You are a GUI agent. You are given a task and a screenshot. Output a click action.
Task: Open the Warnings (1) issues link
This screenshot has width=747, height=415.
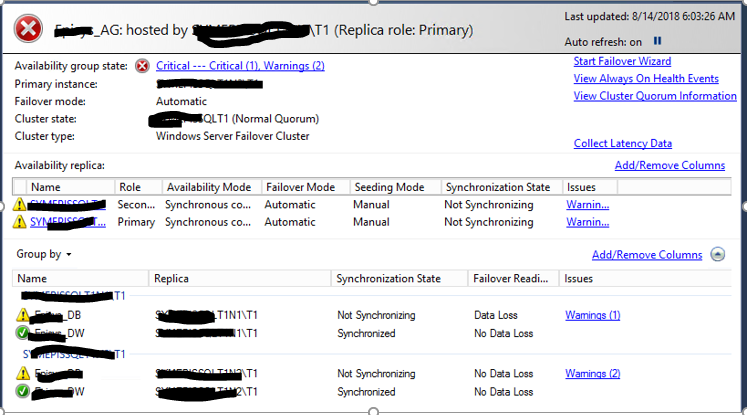(593, 315)
